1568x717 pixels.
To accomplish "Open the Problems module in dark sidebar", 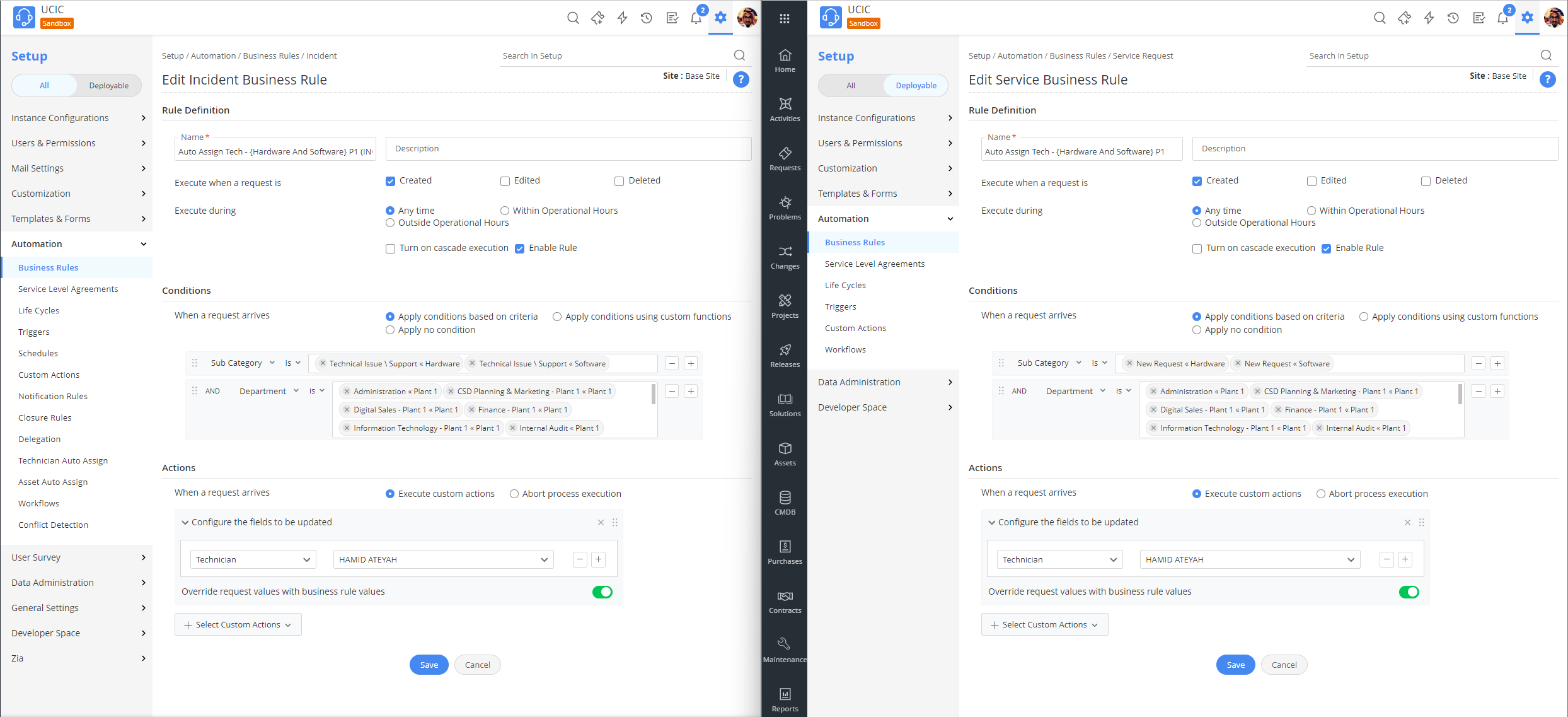I will (785, 208).
